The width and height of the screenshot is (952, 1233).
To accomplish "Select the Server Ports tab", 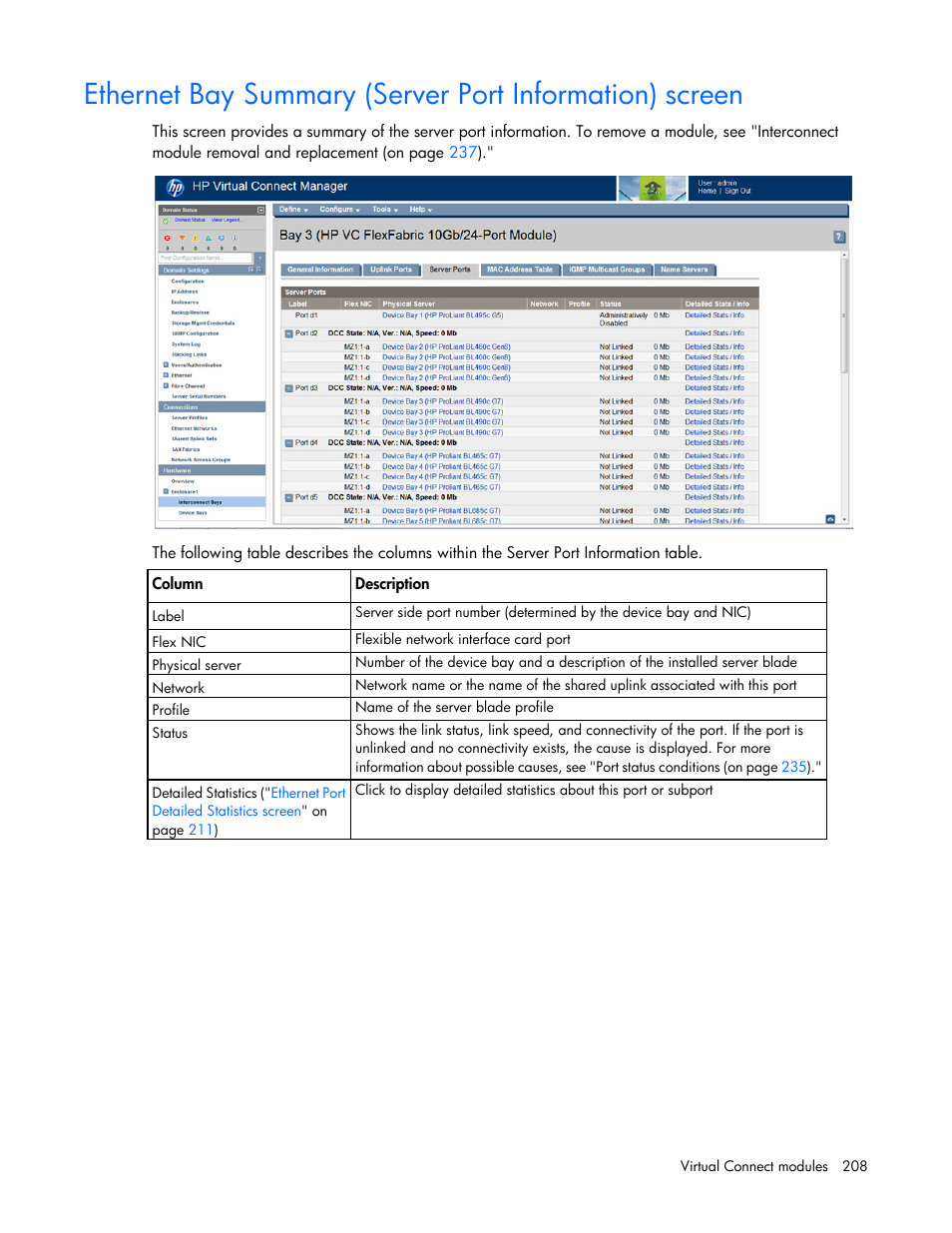I will click(450, 270).
